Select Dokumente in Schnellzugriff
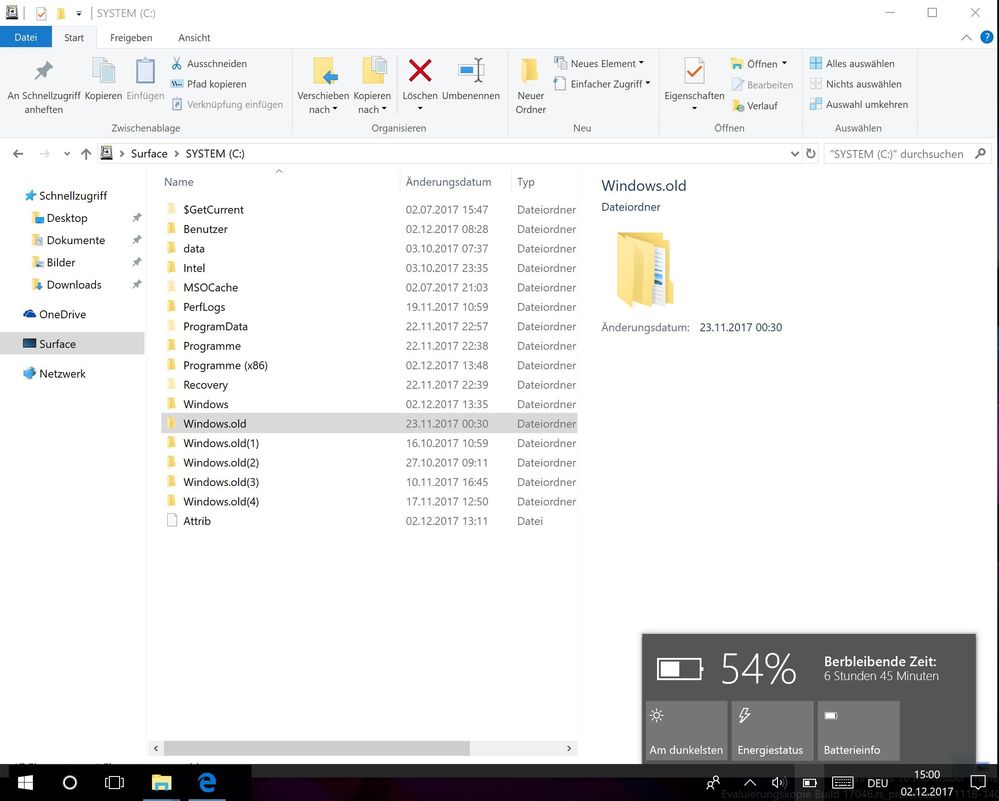Image resolution: width=999 pixels, height=801 pixels. [76, 240]
